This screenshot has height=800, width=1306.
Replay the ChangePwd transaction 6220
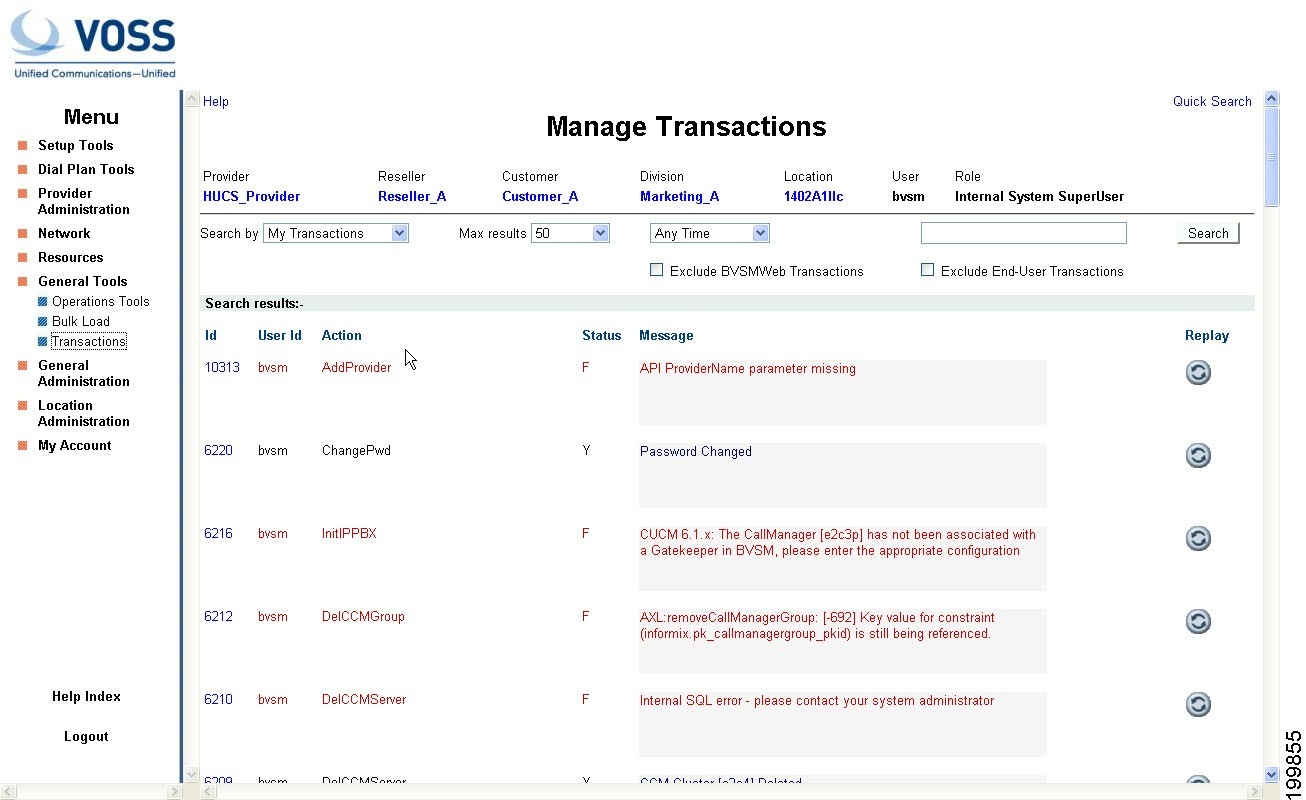point(1198,455)
